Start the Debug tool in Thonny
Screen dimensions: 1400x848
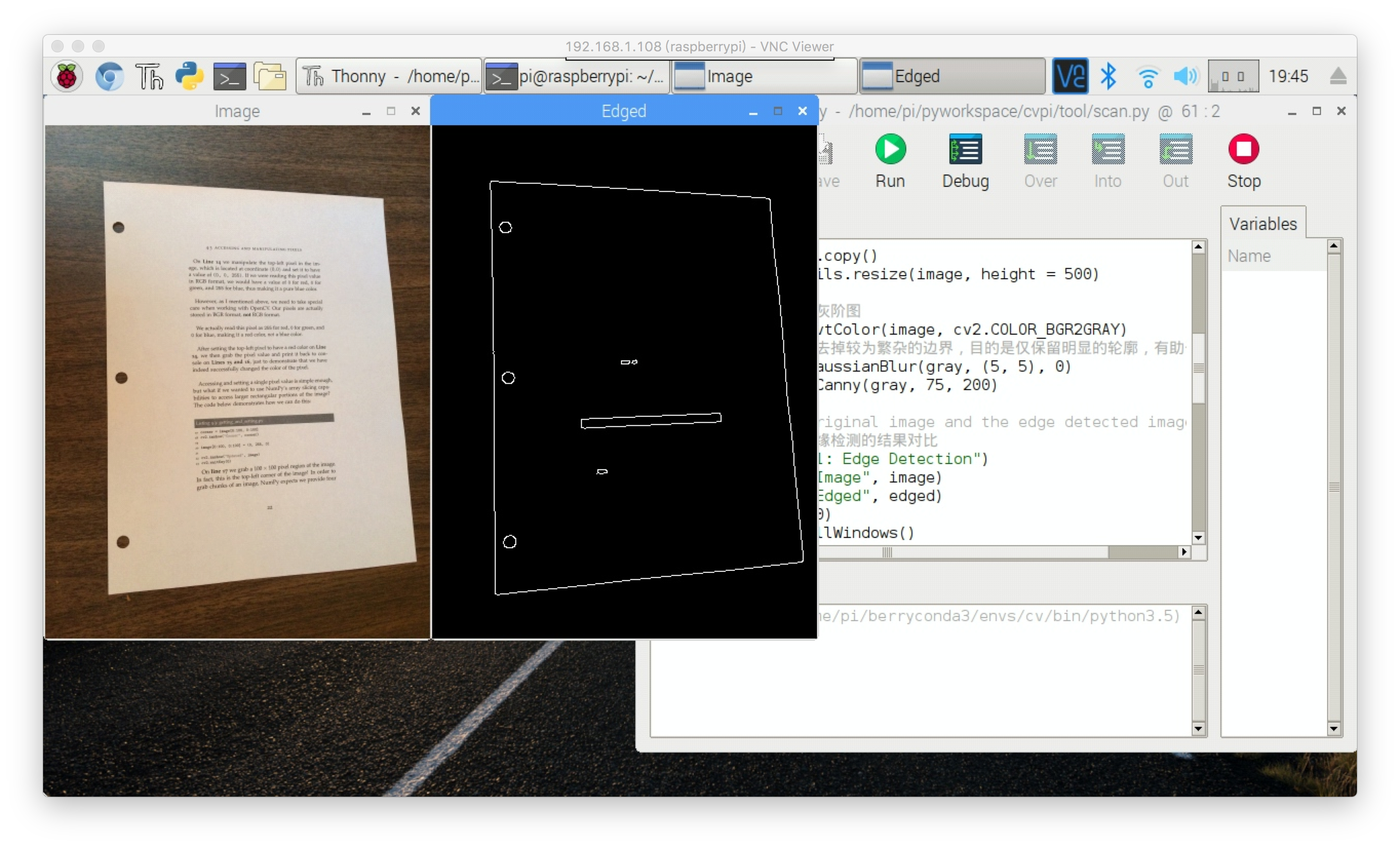[965, 150]
